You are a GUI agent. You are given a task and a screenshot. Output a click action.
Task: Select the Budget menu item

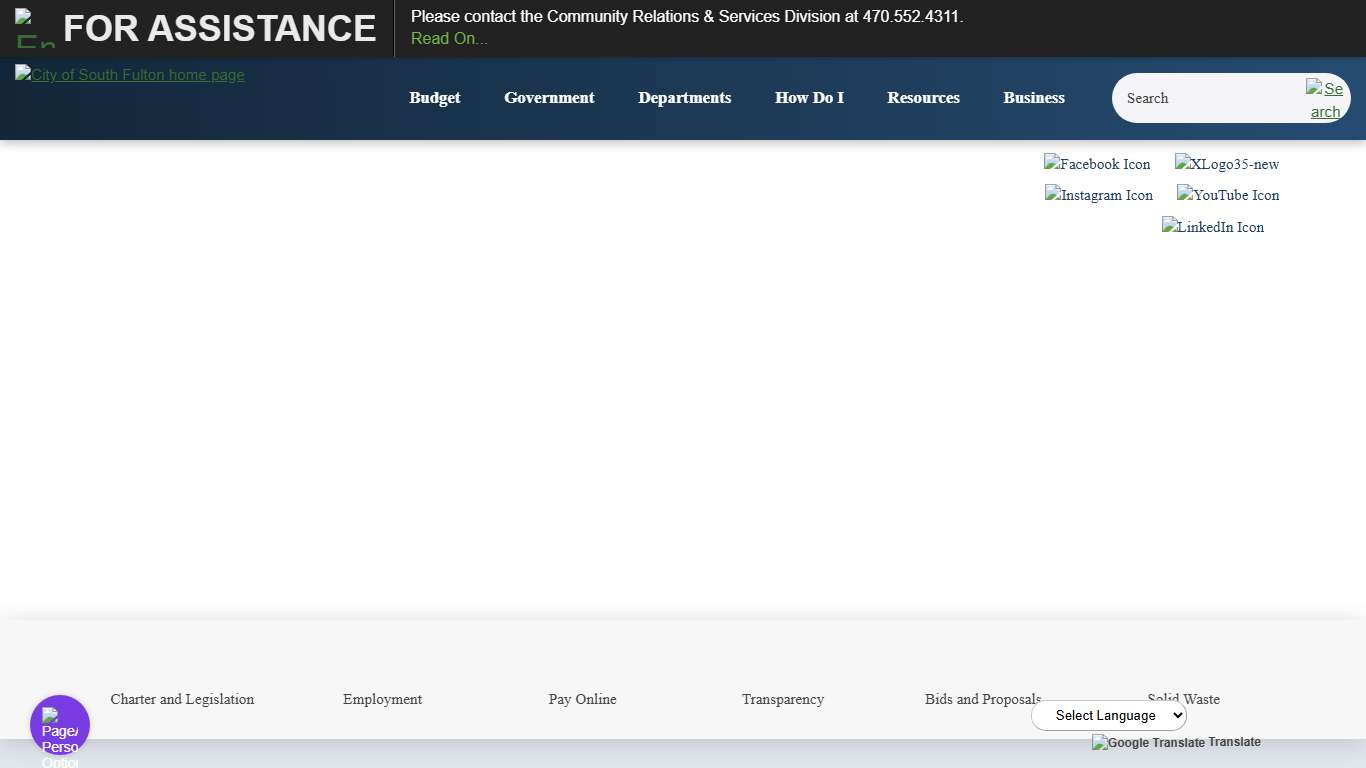pos(435,98)
